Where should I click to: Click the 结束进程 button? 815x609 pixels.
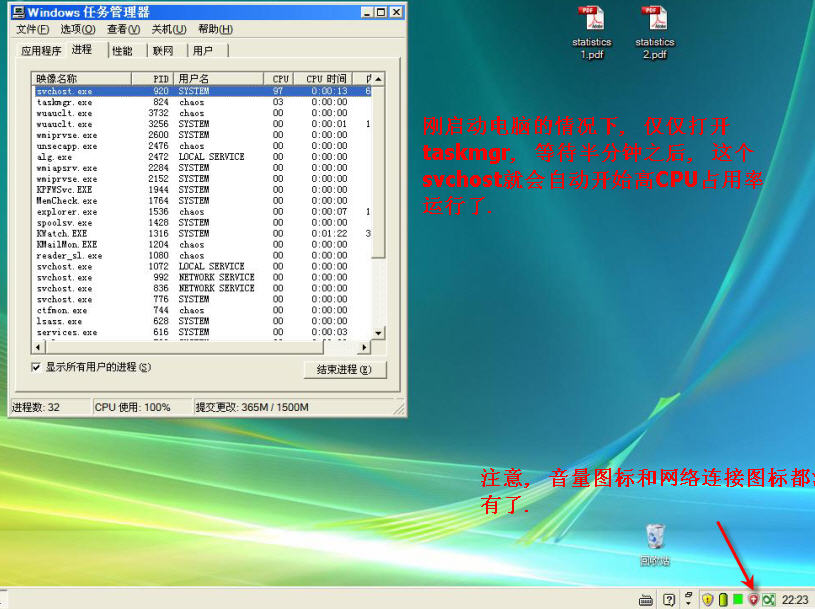point(345,369)
